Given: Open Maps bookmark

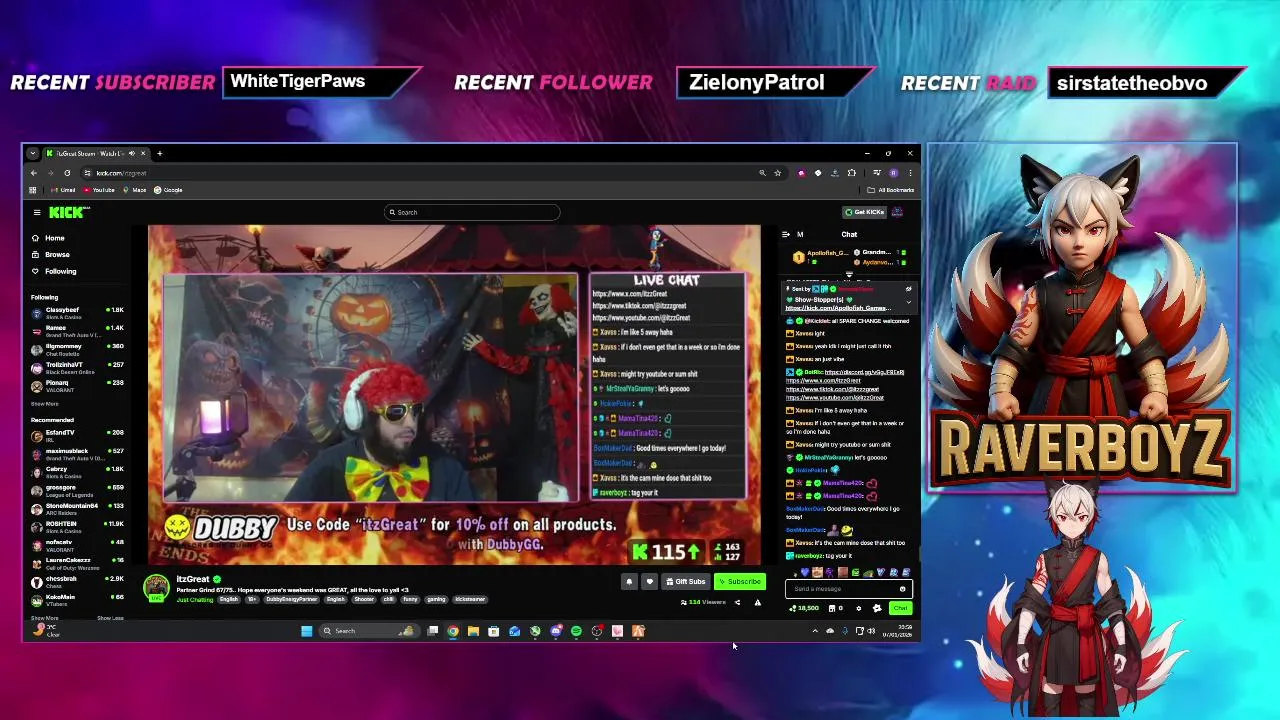Looking at the screenshot, I should 135,190.
